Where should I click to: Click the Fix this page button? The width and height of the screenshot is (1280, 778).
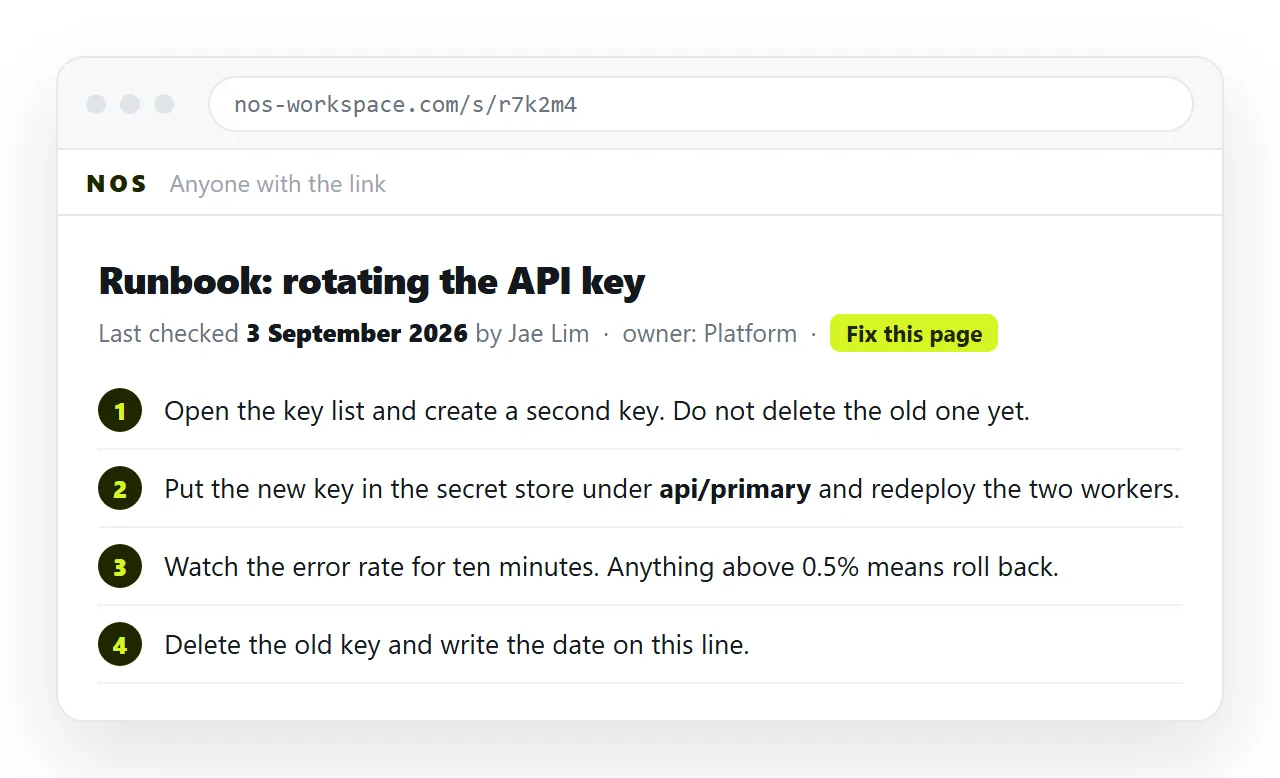pos(913,334)
